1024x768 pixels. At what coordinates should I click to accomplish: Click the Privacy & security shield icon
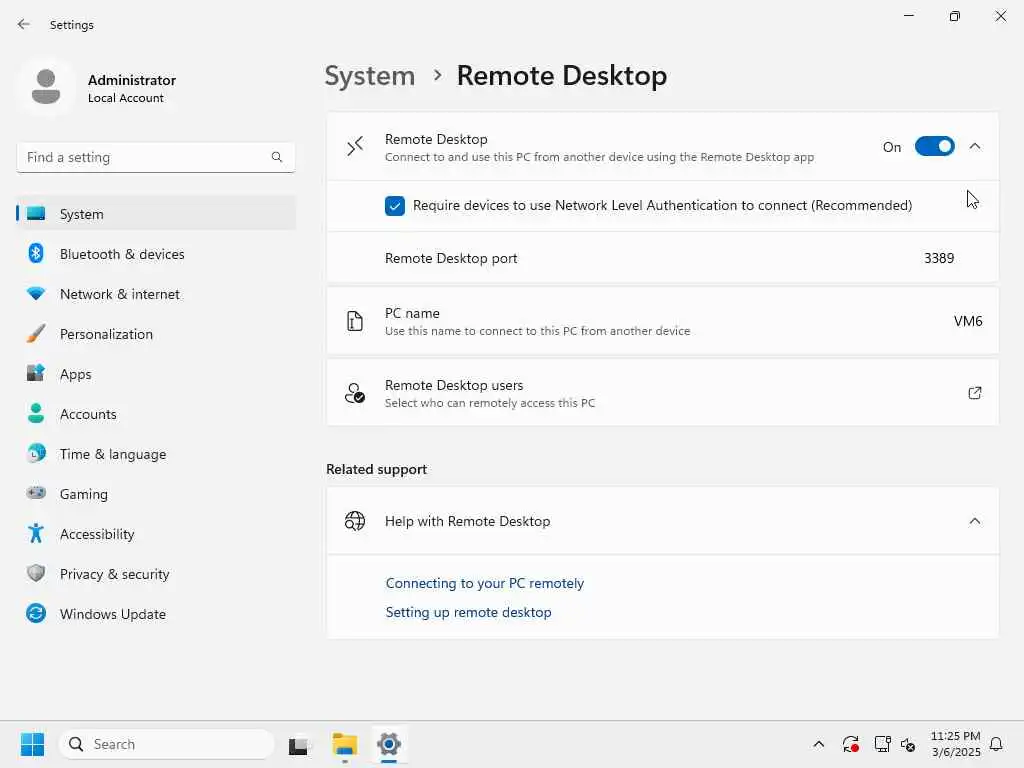tap(36, 573)
